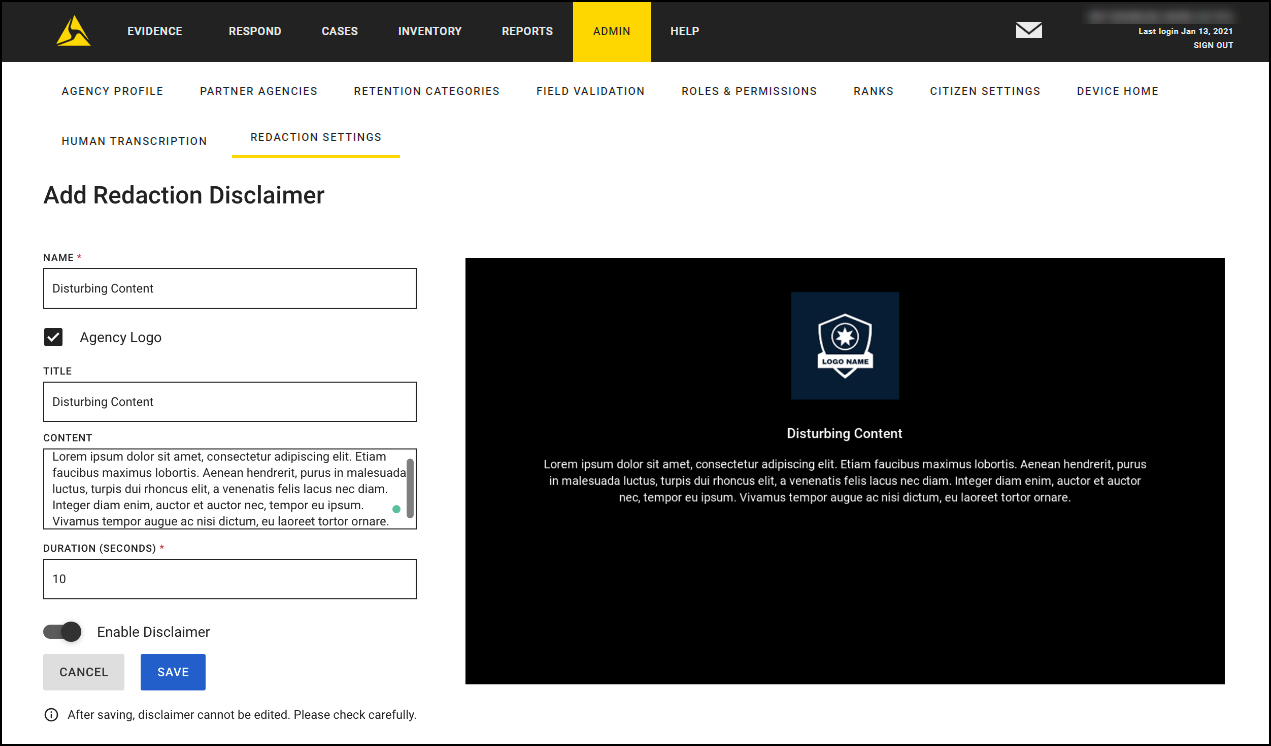Go to the Retention Categories tab
This screenshot has height=746, width=1271.
(426, 91)
